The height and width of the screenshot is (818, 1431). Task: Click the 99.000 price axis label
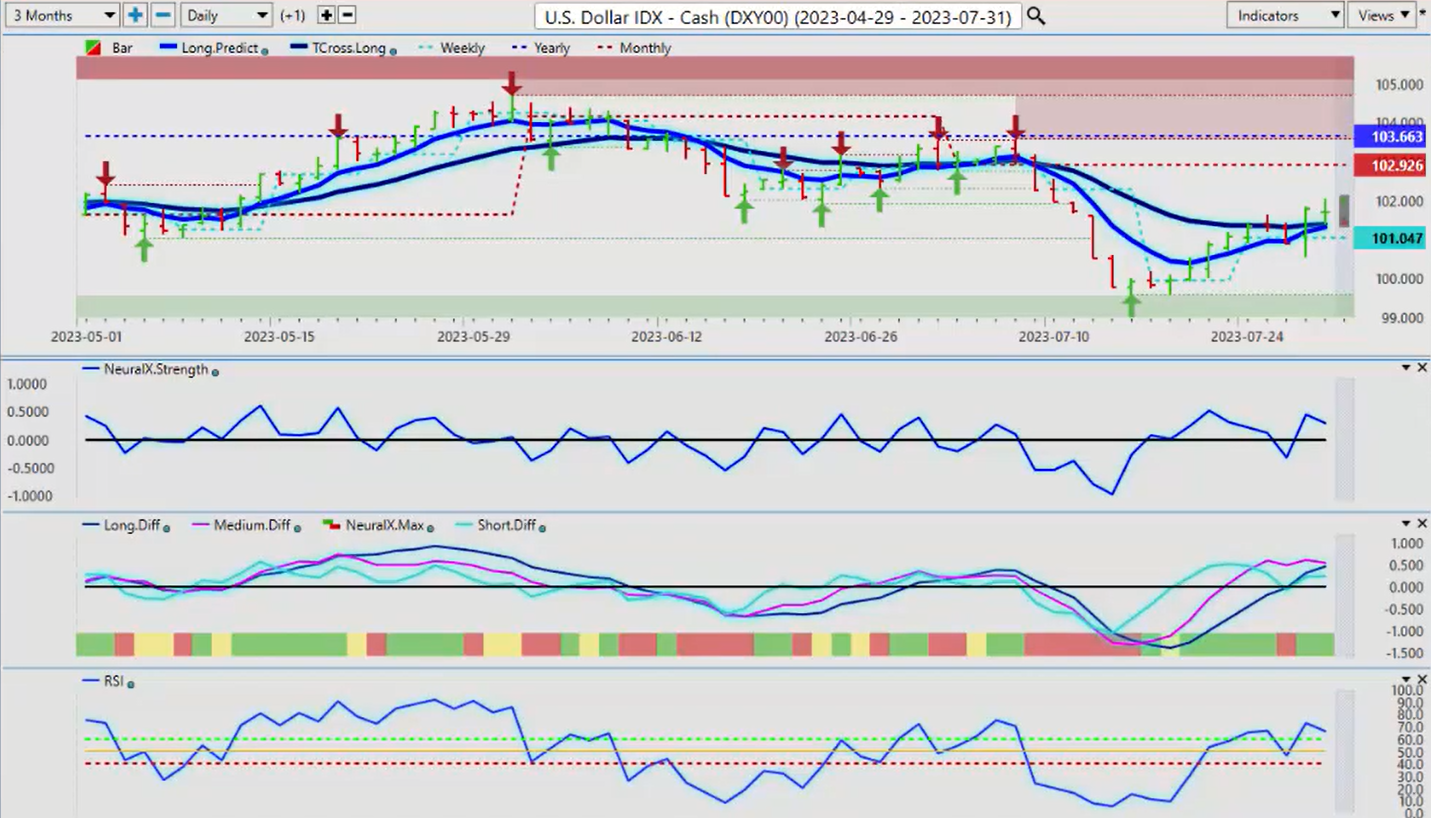(1400, 318)
